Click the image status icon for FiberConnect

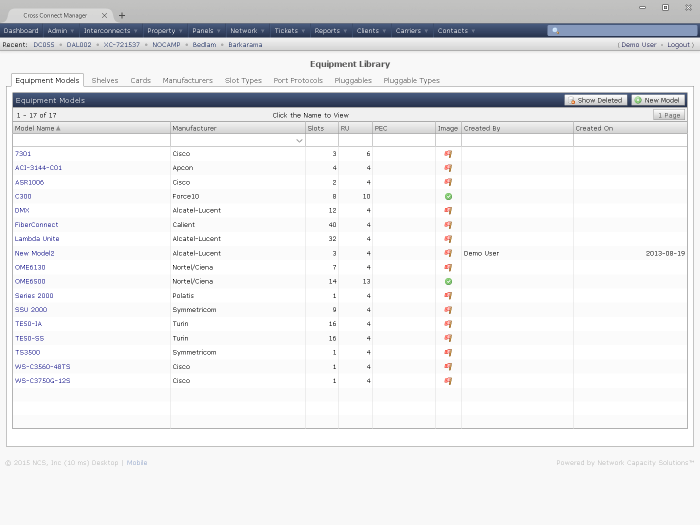[x=448, y=225]
